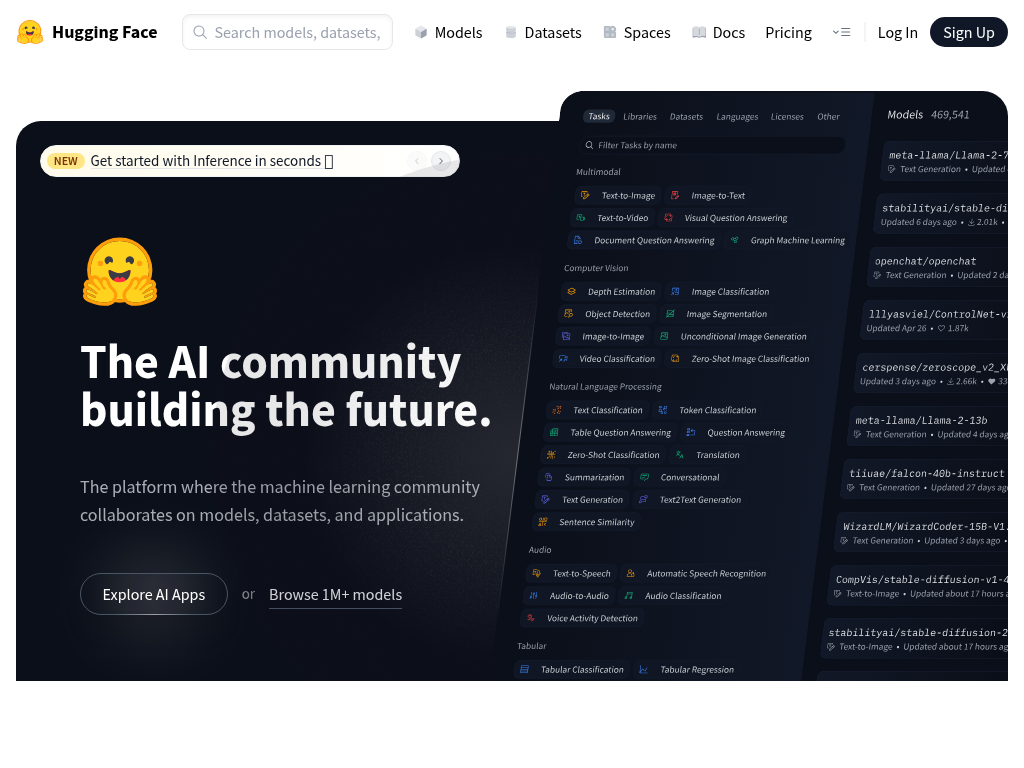
Task: Open the CompVis/stable-diffusion model card
Action: click(x=920, y=586)
